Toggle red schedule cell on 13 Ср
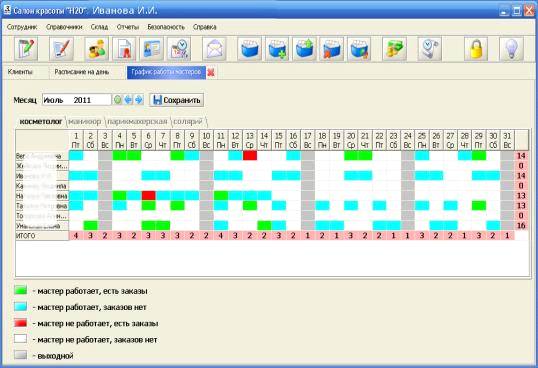Screen dimensions: 538x368 click(250, 156)
